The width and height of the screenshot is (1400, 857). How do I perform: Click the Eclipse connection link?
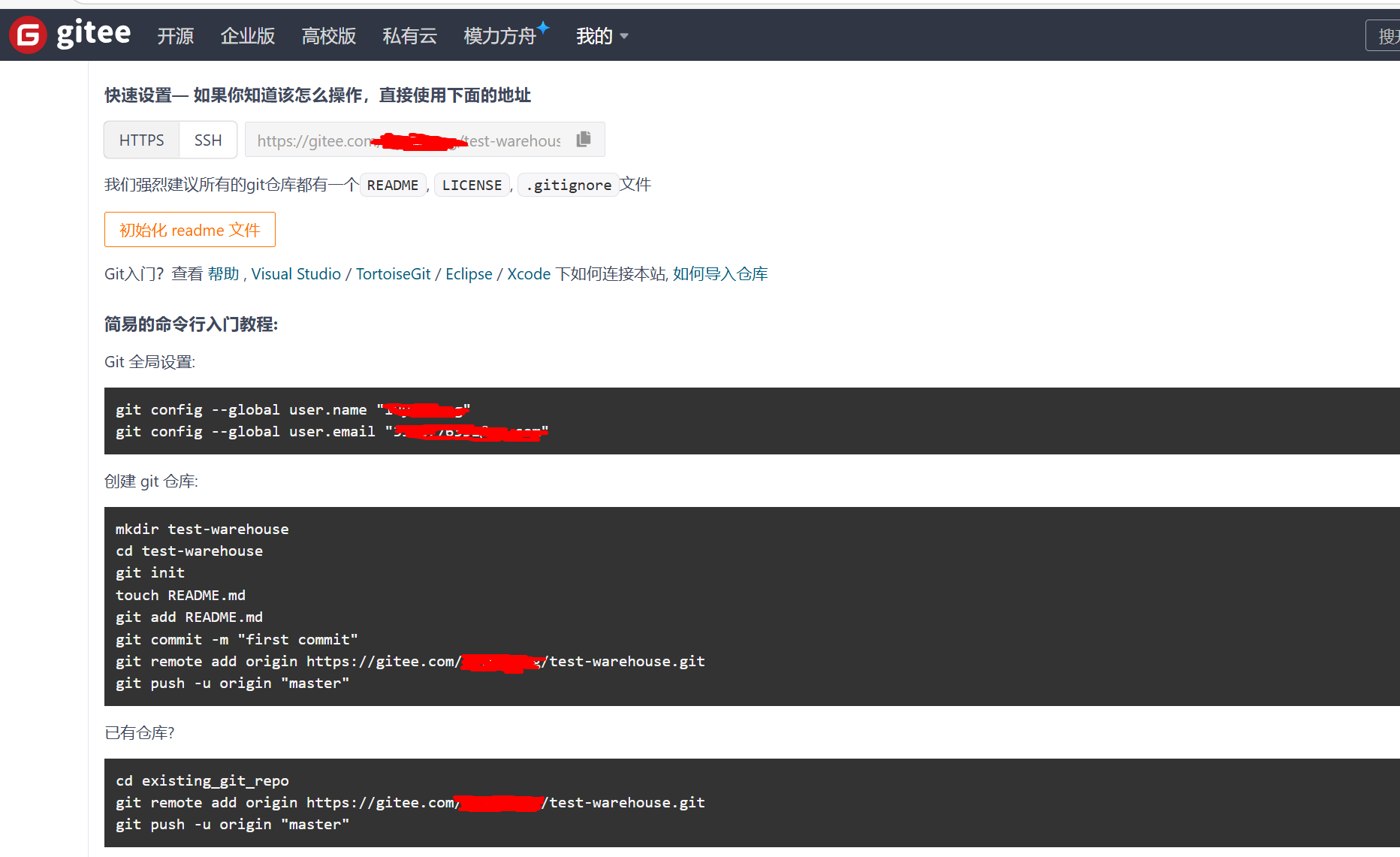[x=468, y=273]
